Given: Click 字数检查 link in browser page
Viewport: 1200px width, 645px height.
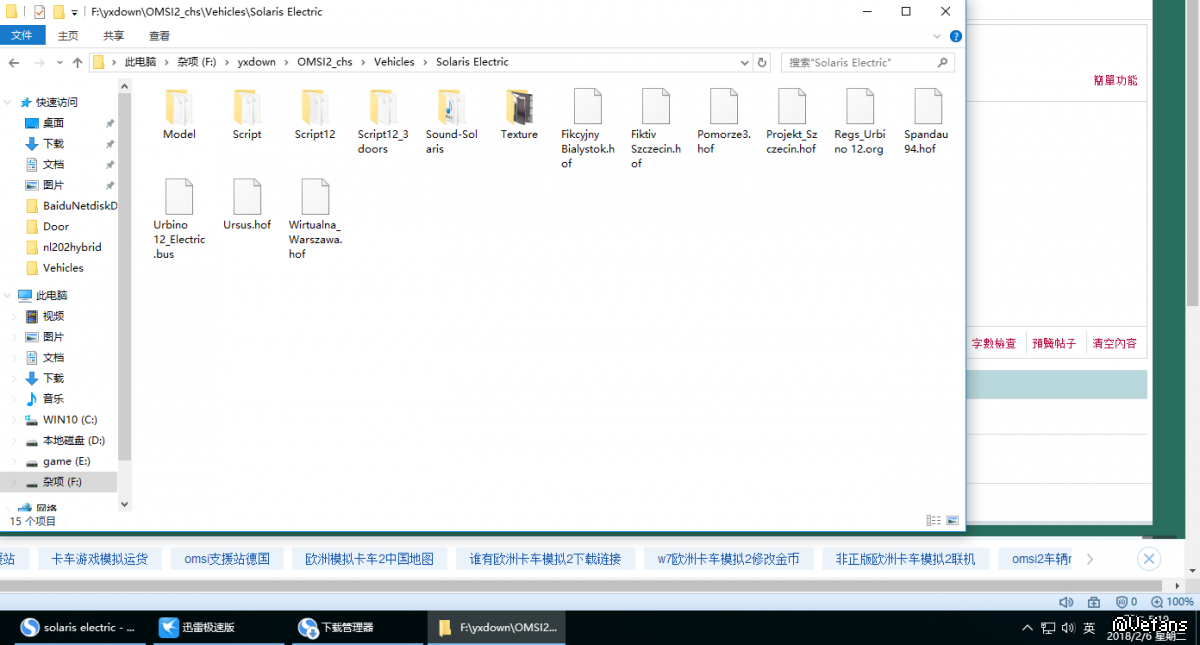Looking at the screenshot, I should (x=994, y=343).
